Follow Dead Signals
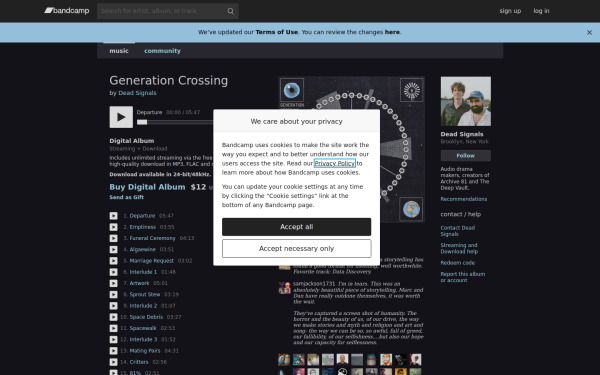 tap(466, 156)
